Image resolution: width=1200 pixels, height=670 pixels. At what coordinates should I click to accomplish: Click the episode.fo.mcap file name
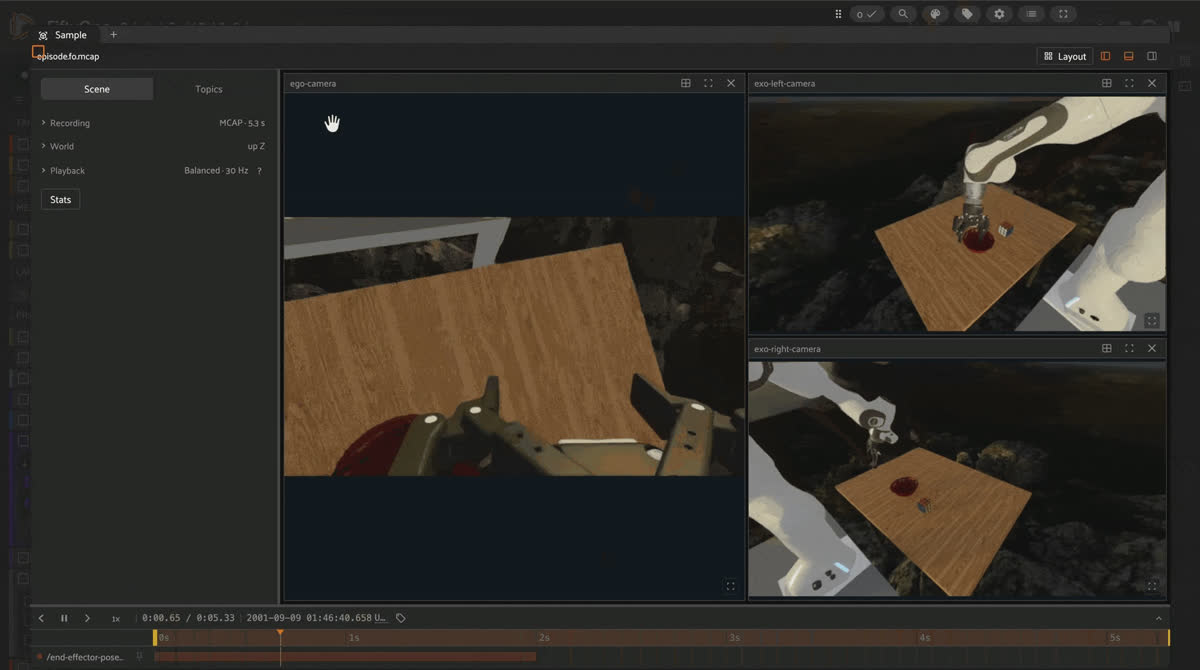[x=68, y=57]
